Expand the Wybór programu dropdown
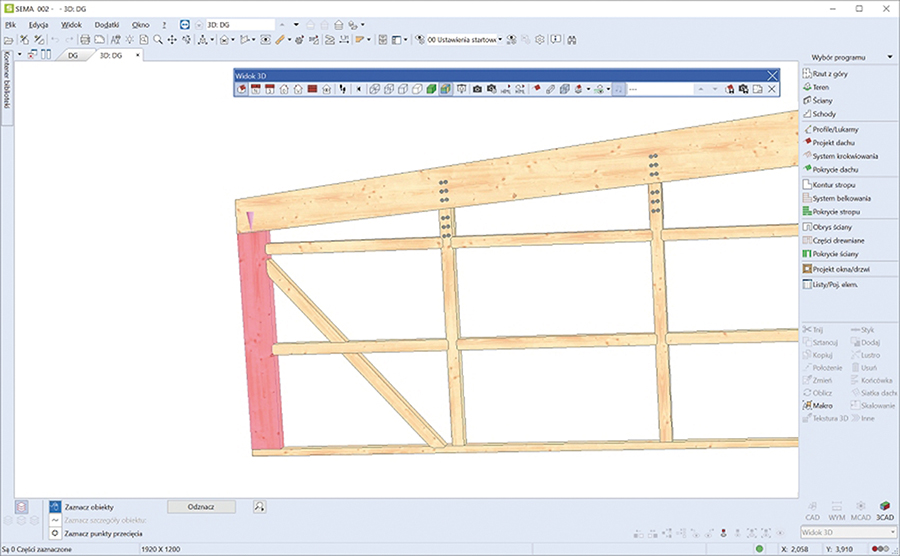 (890, 58)
